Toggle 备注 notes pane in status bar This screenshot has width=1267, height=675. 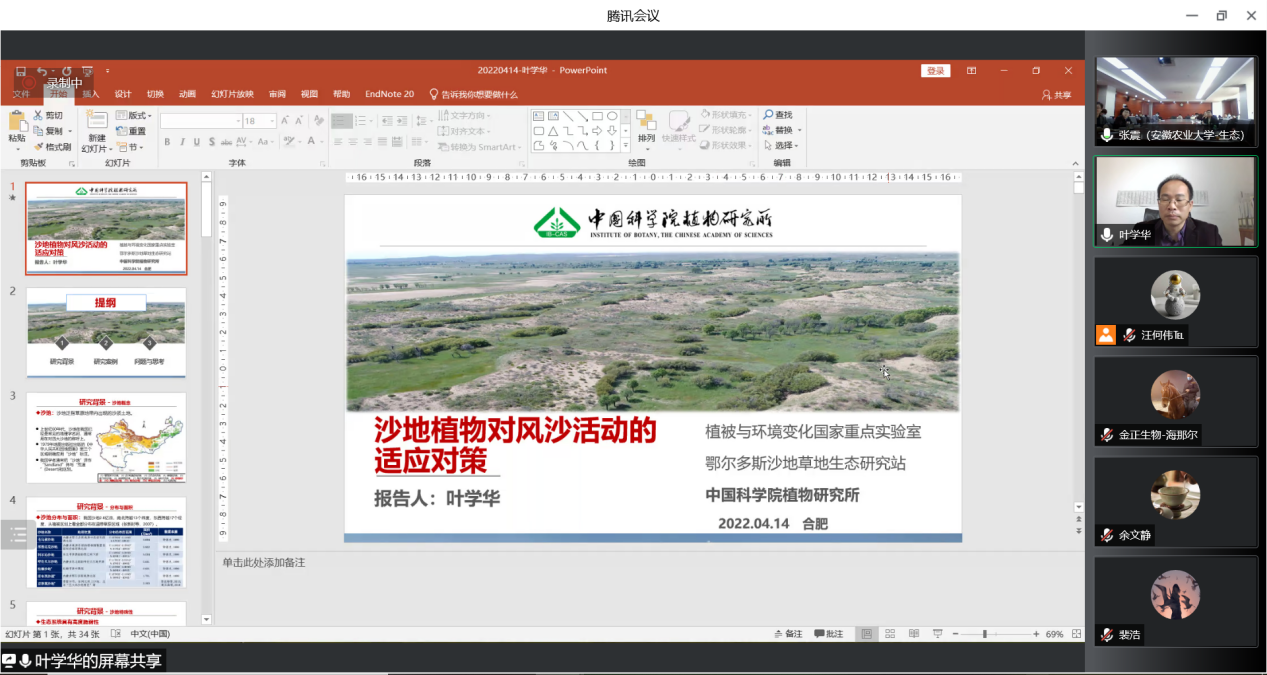(788, 634)
